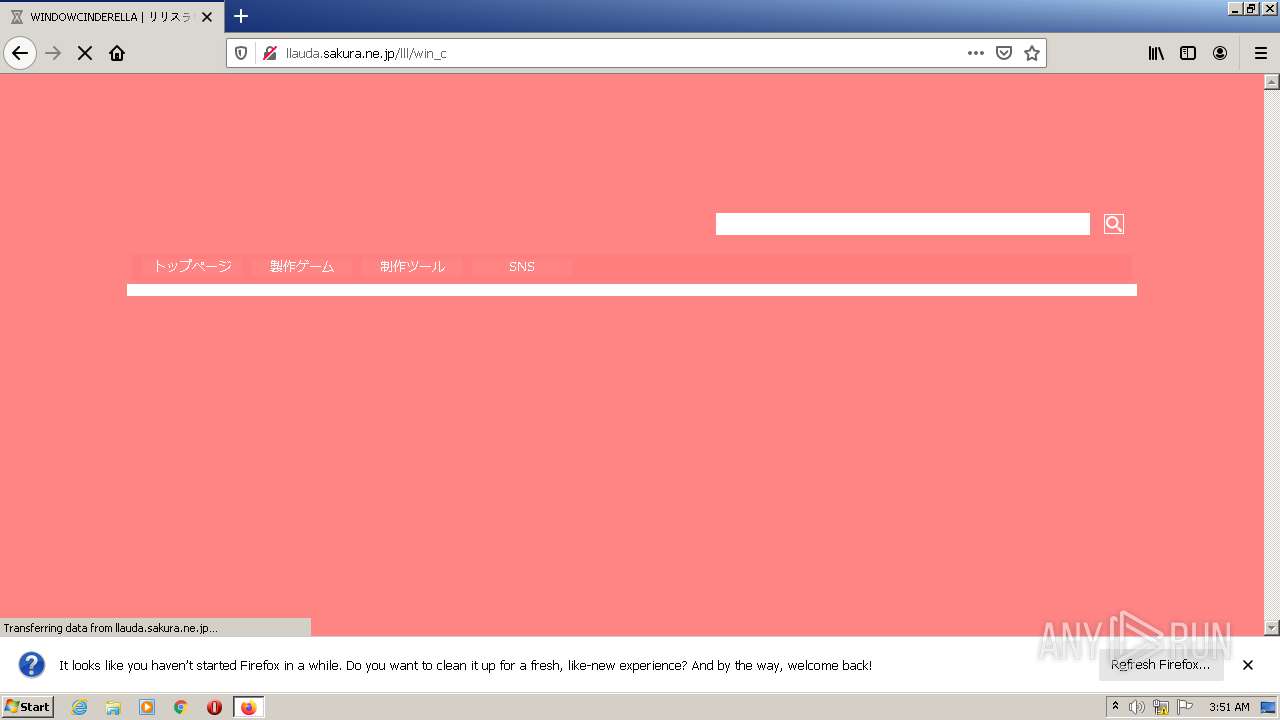
Task: Stop loading the page
Action: pos(85,53)
